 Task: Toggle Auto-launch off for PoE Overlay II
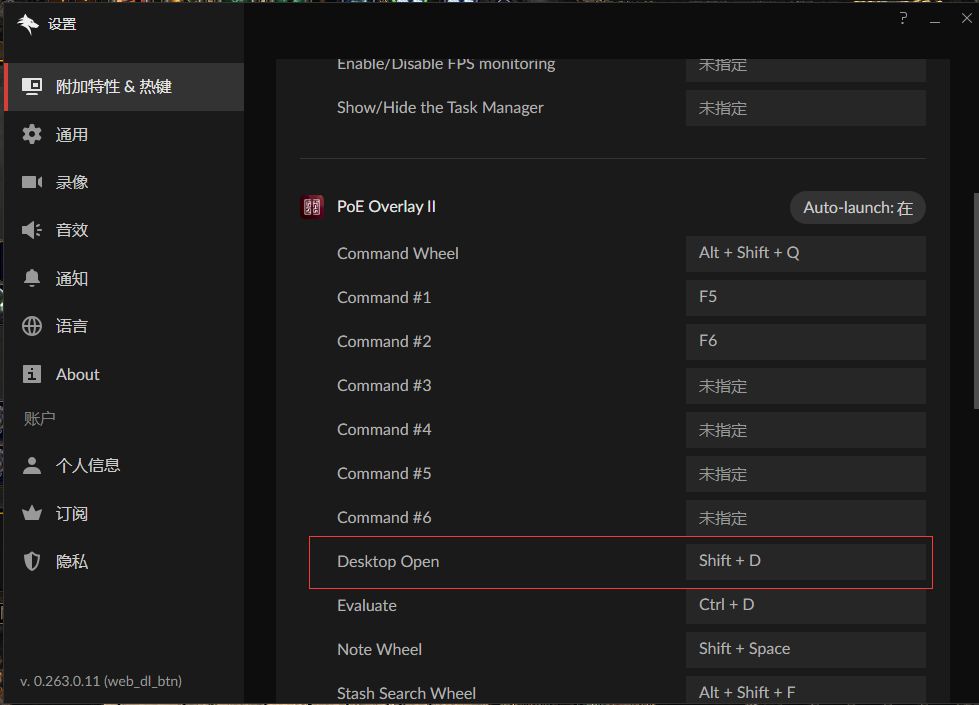(857, 207)
